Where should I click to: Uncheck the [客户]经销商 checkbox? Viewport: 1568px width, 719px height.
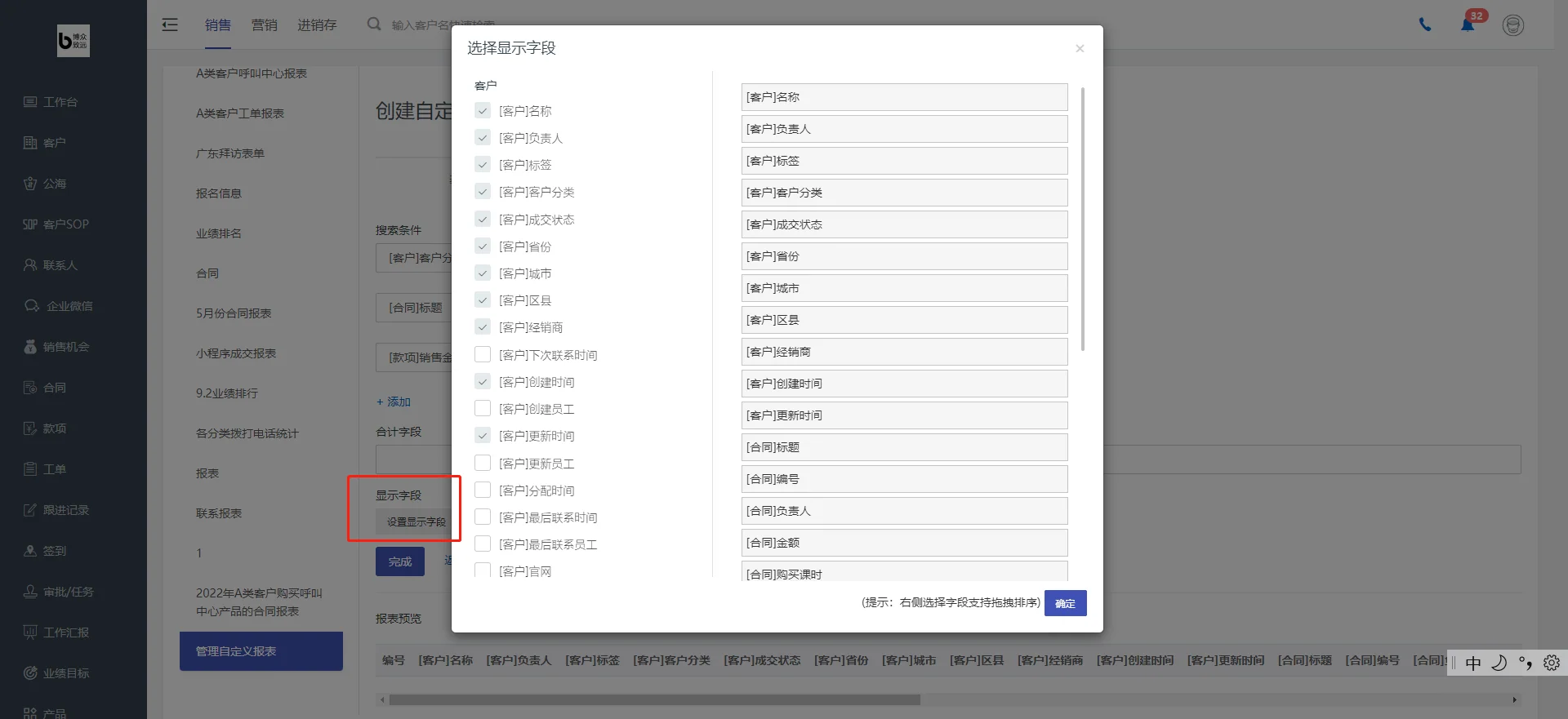[483, 327]
